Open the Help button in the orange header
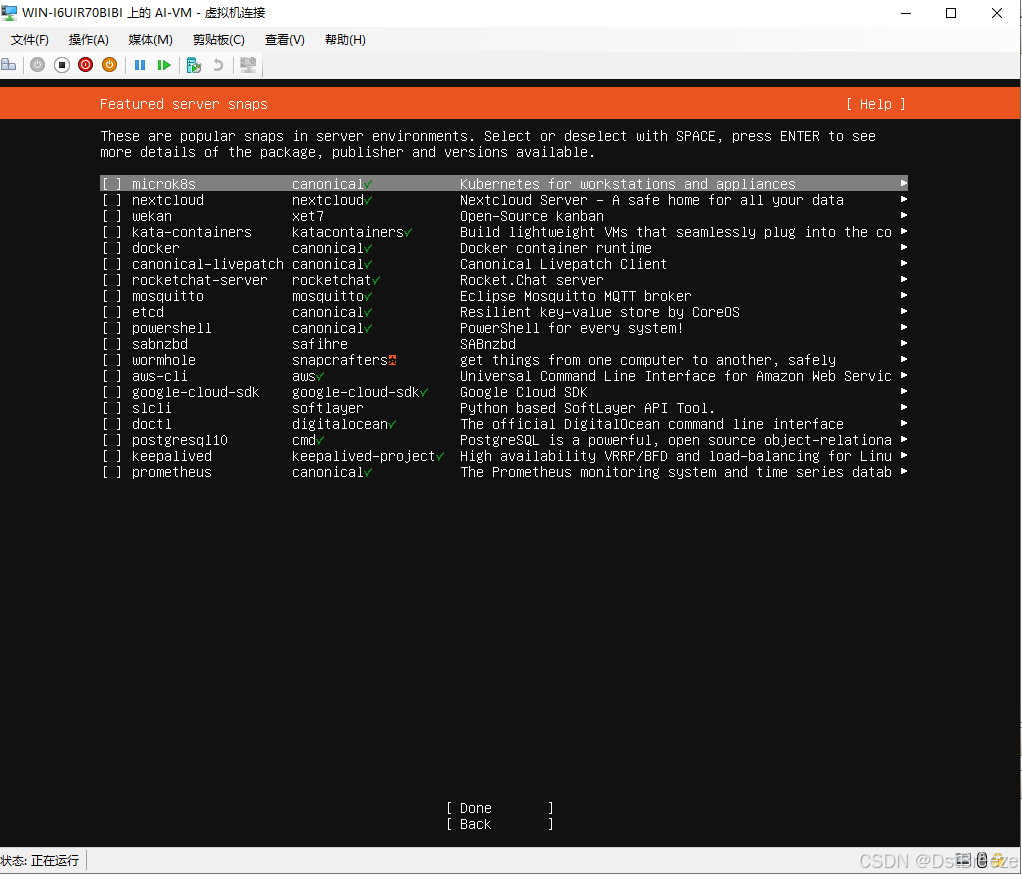Image resolution: width=1022 pixels, height=879 pixels. pyautogui.click(x=875, y=104)
